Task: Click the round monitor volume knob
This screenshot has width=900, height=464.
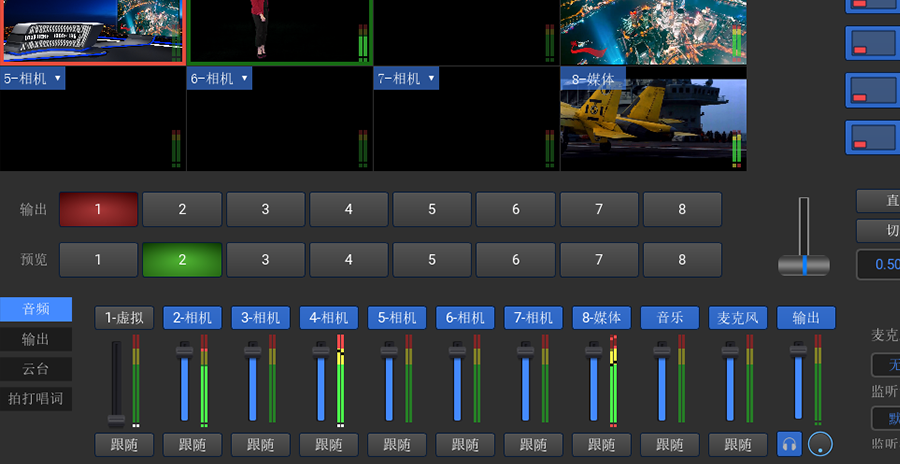Action: coord(820,444)
